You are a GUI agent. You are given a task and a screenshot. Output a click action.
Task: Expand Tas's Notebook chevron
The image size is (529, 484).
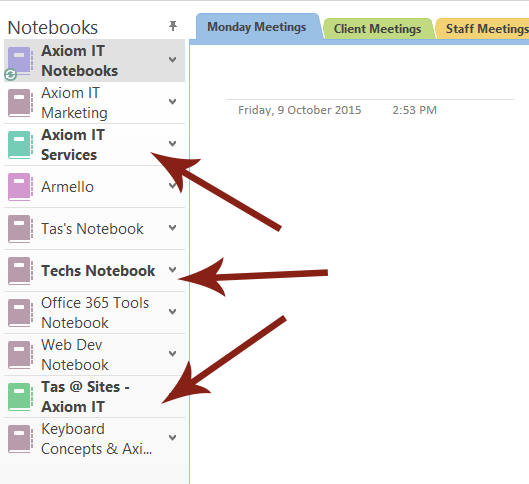coord(172,228)
